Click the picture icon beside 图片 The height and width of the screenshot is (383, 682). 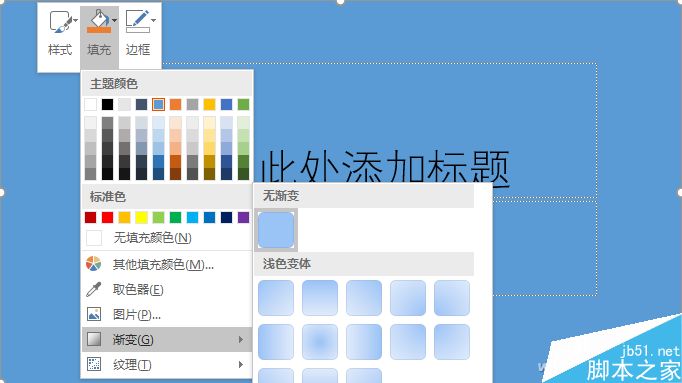(94, 314)
